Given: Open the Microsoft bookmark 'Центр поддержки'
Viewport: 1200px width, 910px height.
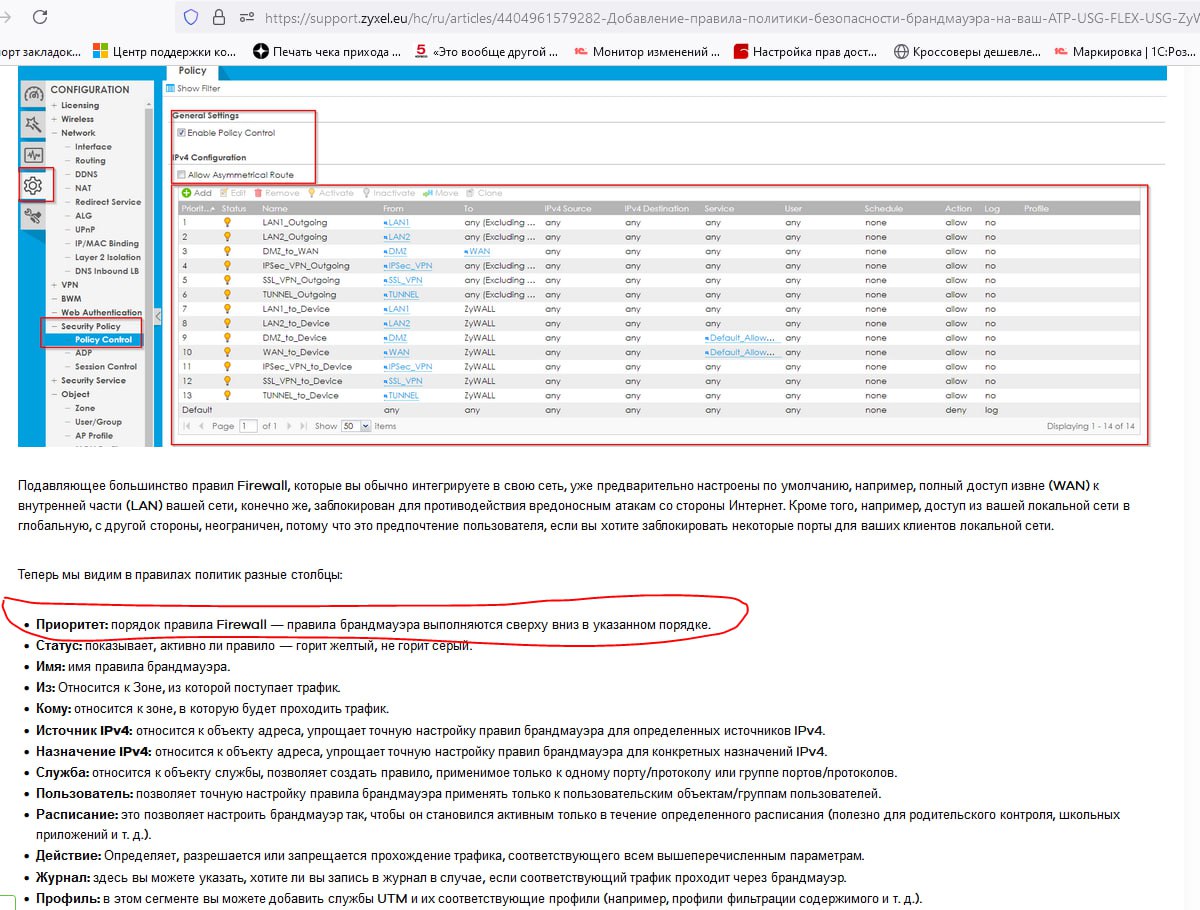Looking at the screenshot, I should (x=165, y=51).
